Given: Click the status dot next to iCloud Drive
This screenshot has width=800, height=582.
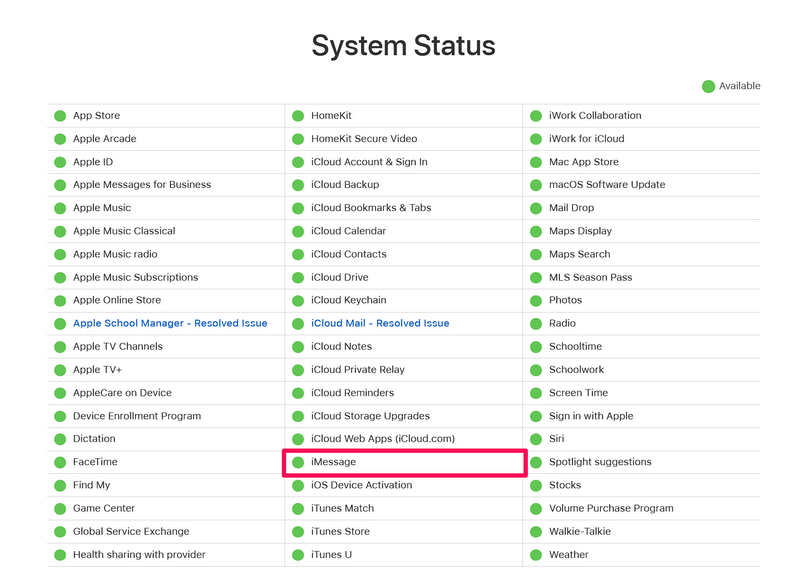Looking at the screenshot, I should [298, 278].
